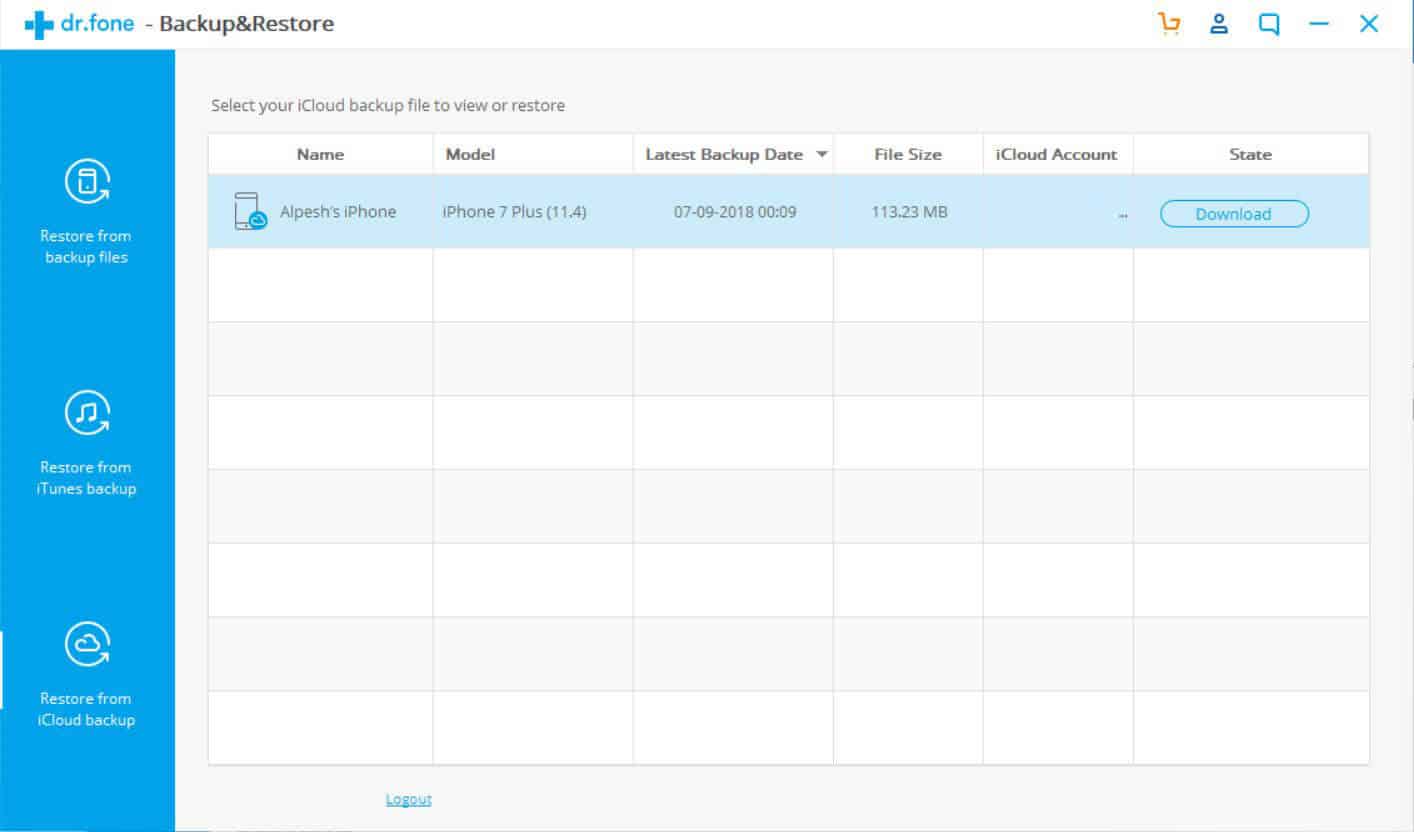
Task: Select 'Restore from backup files' label
Action: point(86,247)
